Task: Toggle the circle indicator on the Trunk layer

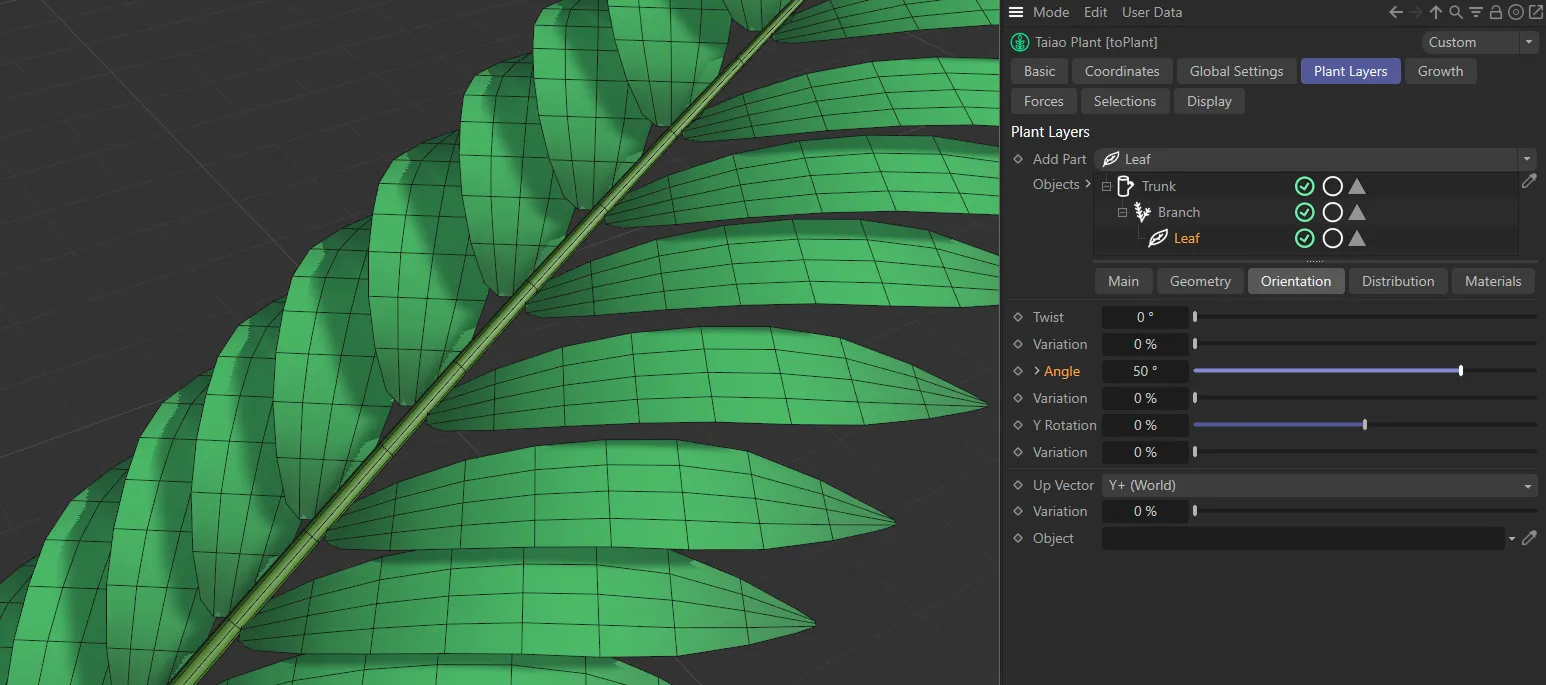Action: point(1332,186)
